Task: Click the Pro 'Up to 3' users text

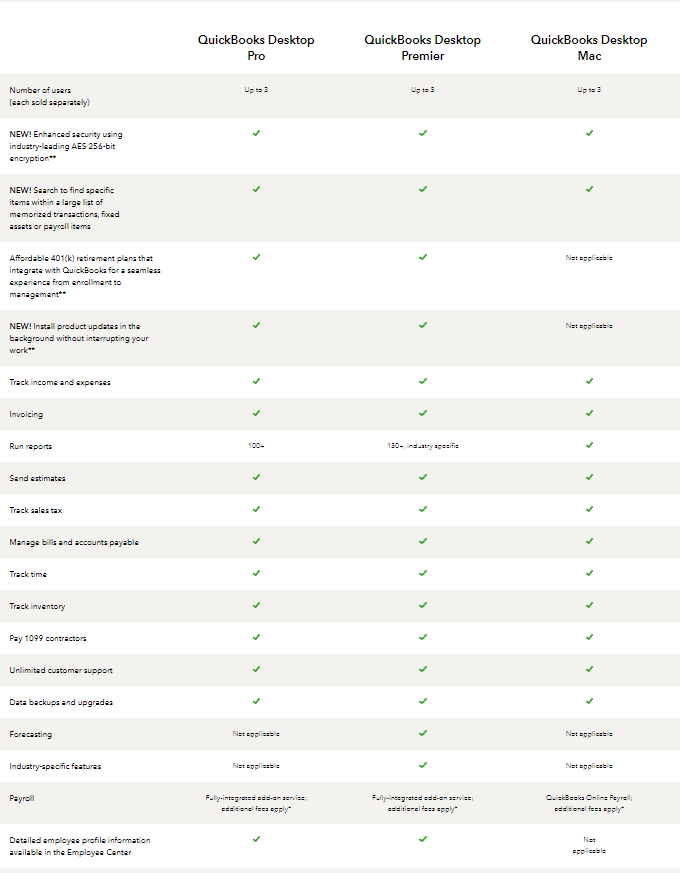Action: (256, 90)
